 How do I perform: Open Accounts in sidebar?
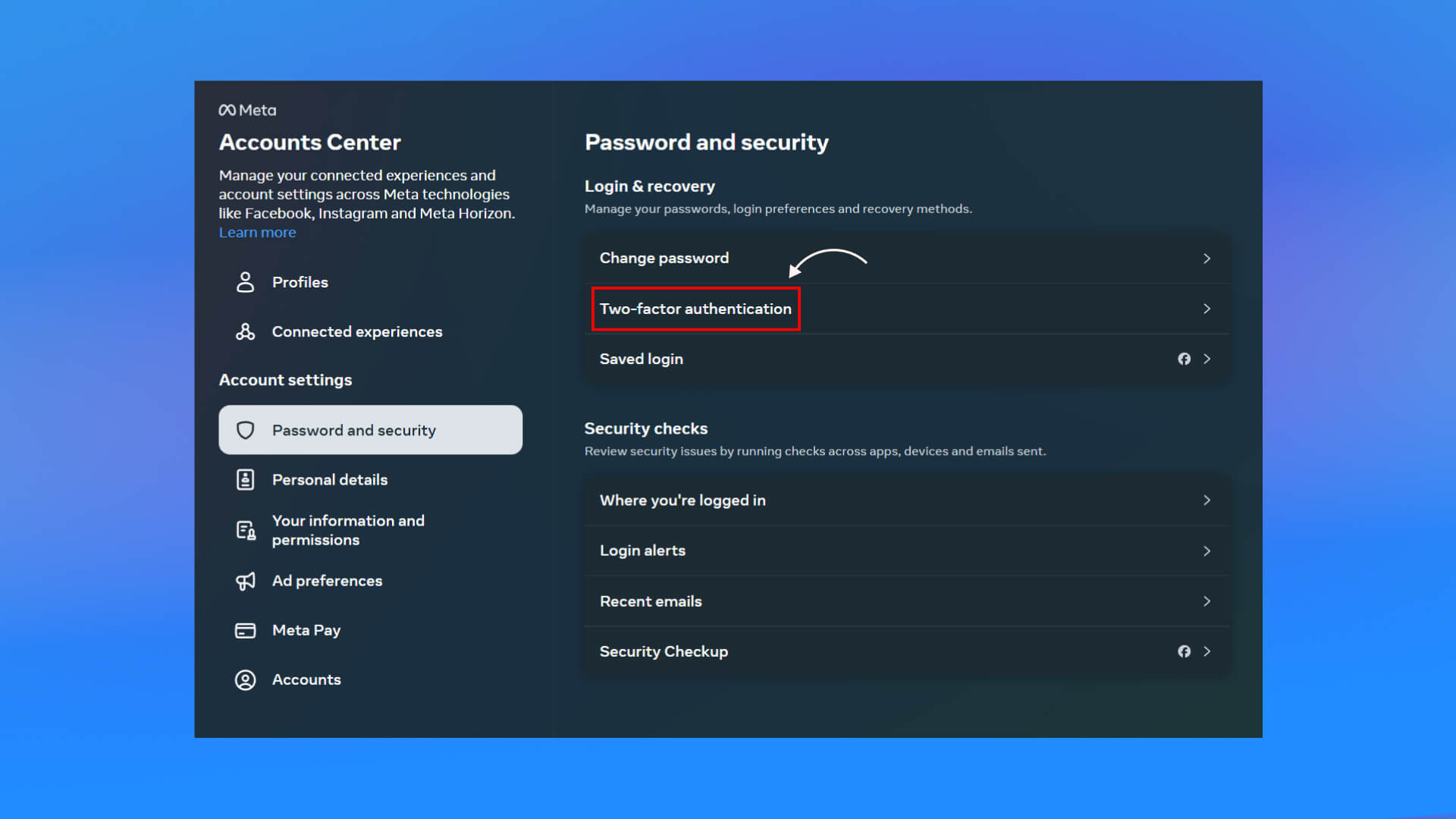click(x=370, y=679)
